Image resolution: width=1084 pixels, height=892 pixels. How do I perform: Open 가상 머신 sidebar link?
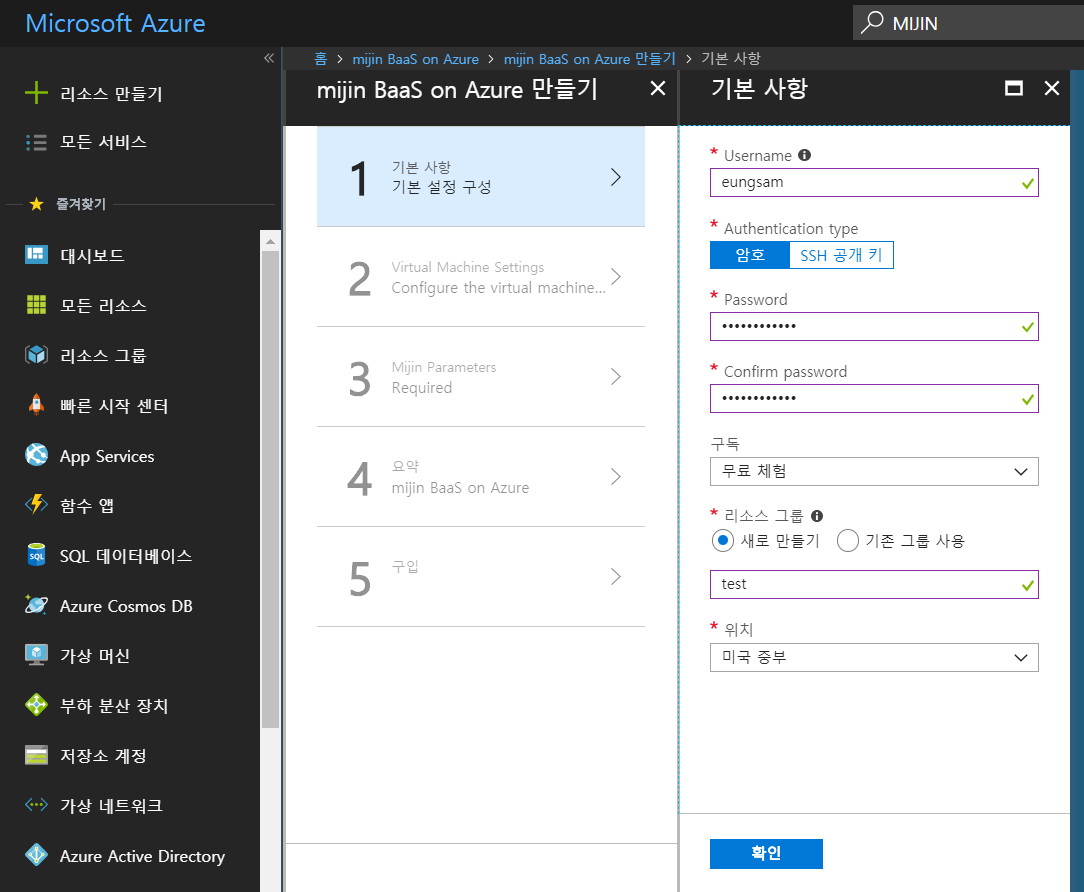click(95, 656)
